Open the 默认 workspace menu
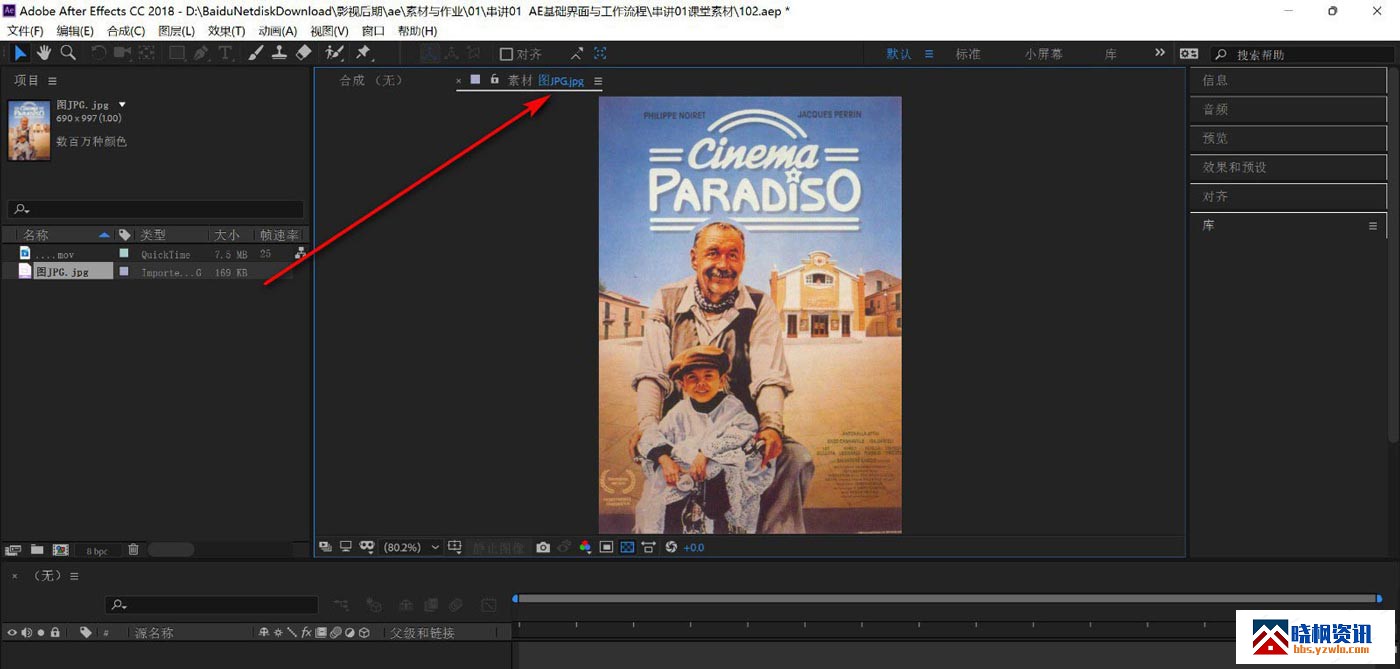 pos(928,54)
